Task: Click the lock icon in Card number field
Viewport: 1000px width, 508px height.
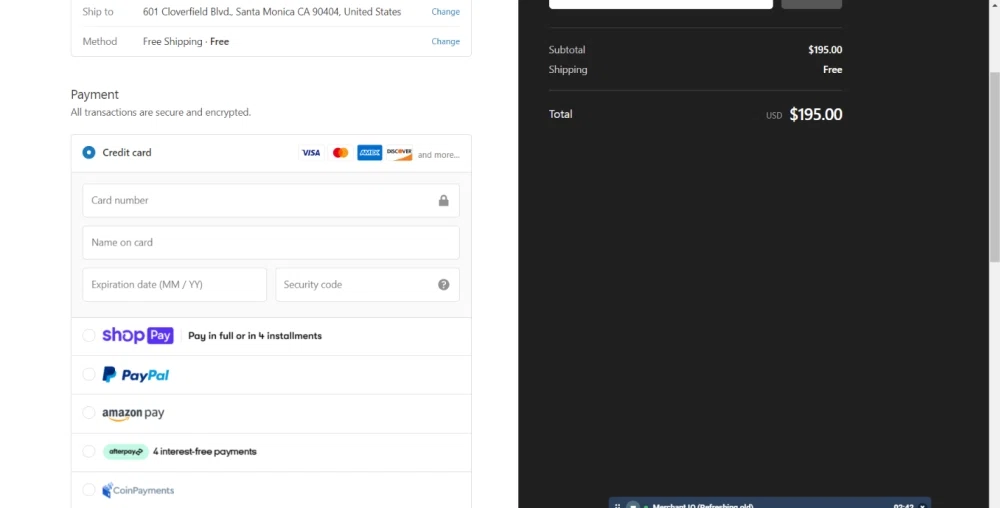Action: (x=443, y=201)
